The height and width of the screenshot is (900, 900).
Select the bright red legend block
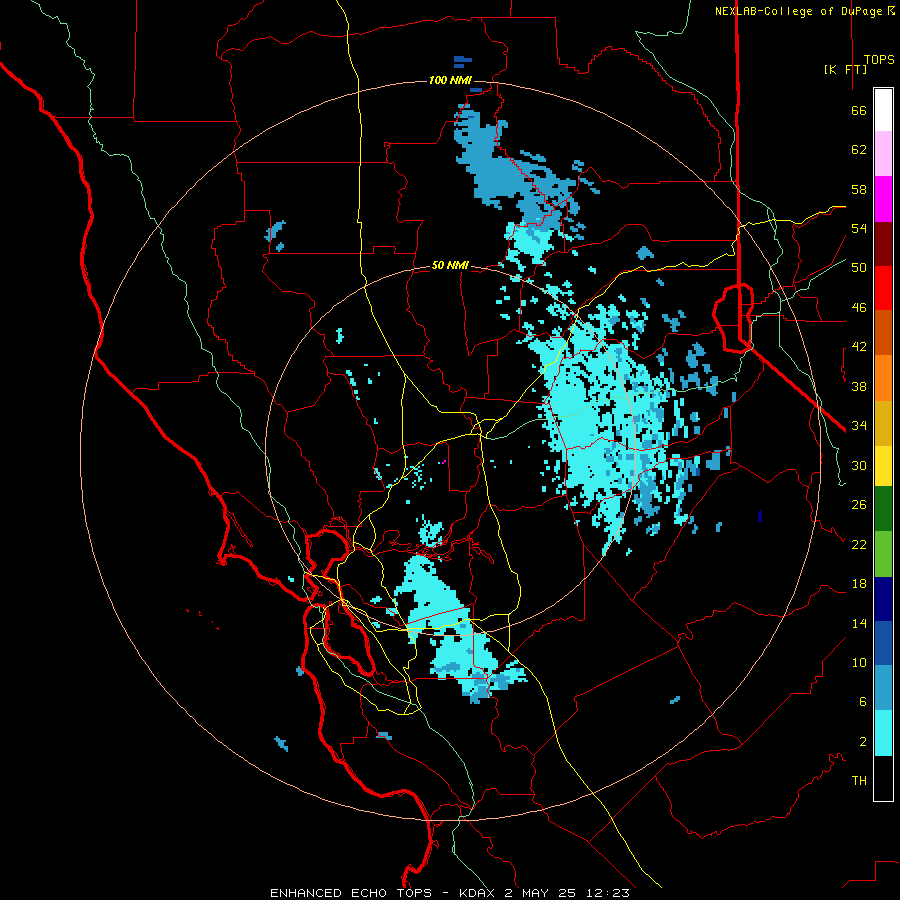883,289
